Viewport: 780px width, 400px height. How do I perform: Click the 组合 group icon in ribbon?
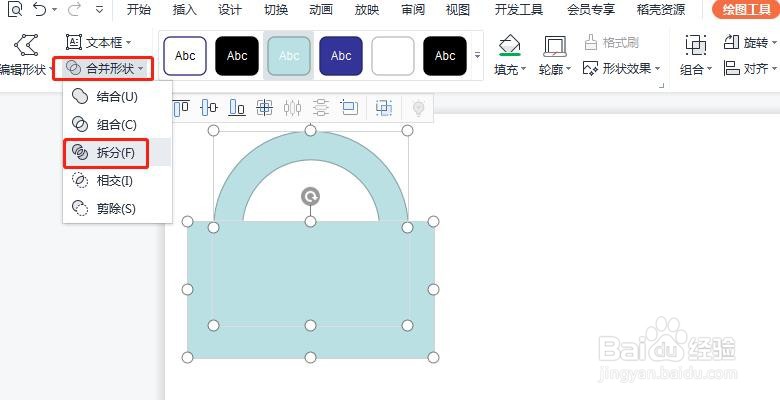click(x=695, y=45)
